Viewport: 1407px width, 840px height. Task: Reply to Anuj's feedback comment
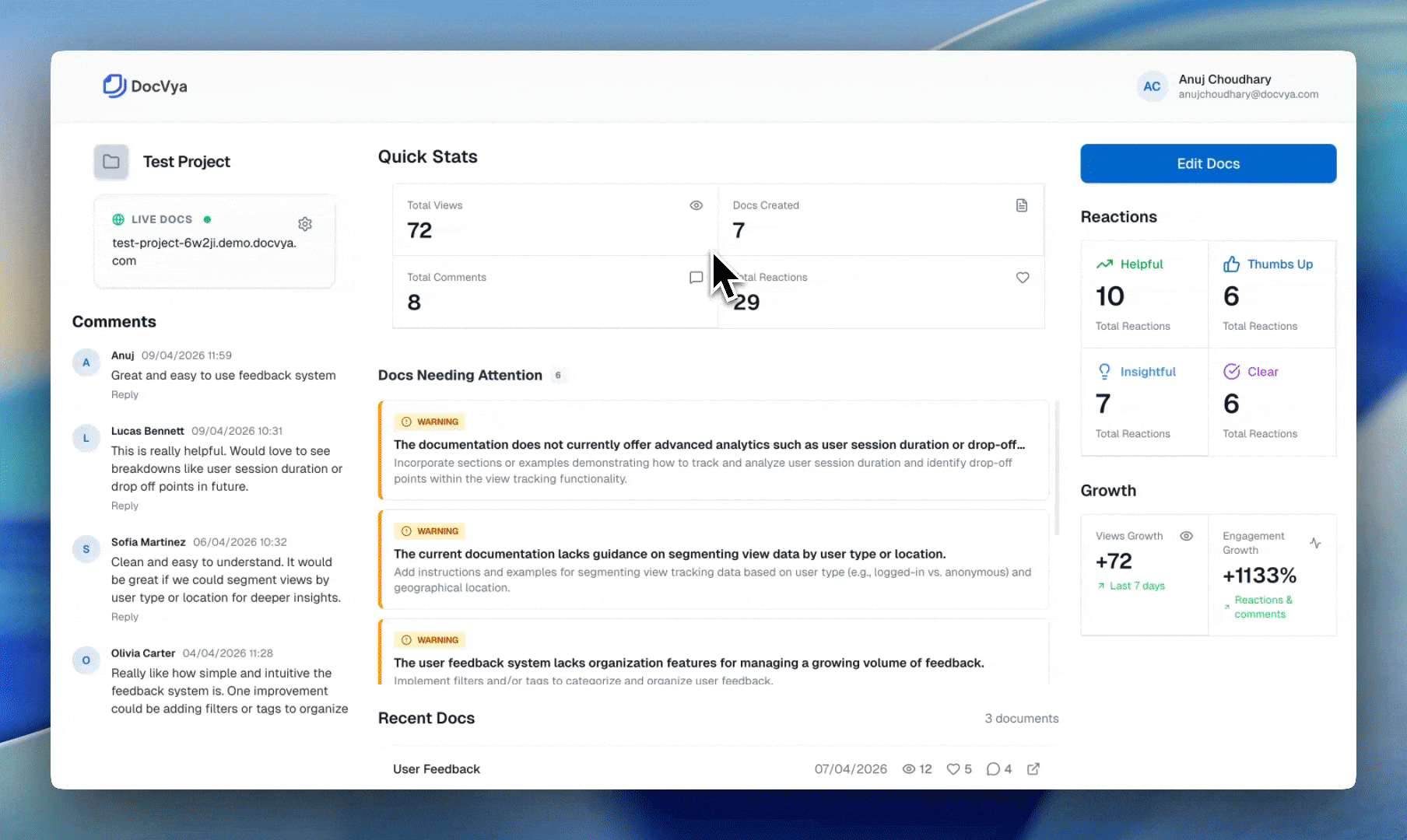125,394
